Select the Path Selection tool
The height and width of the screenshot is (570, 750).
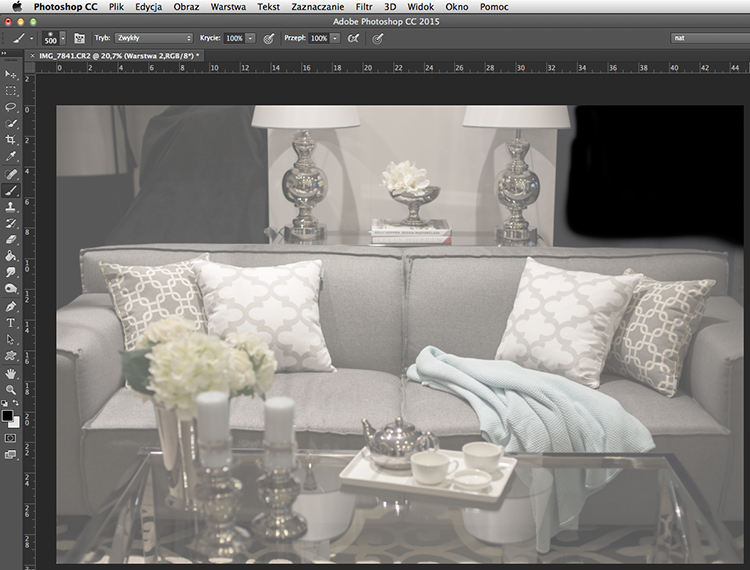point(11,339)
